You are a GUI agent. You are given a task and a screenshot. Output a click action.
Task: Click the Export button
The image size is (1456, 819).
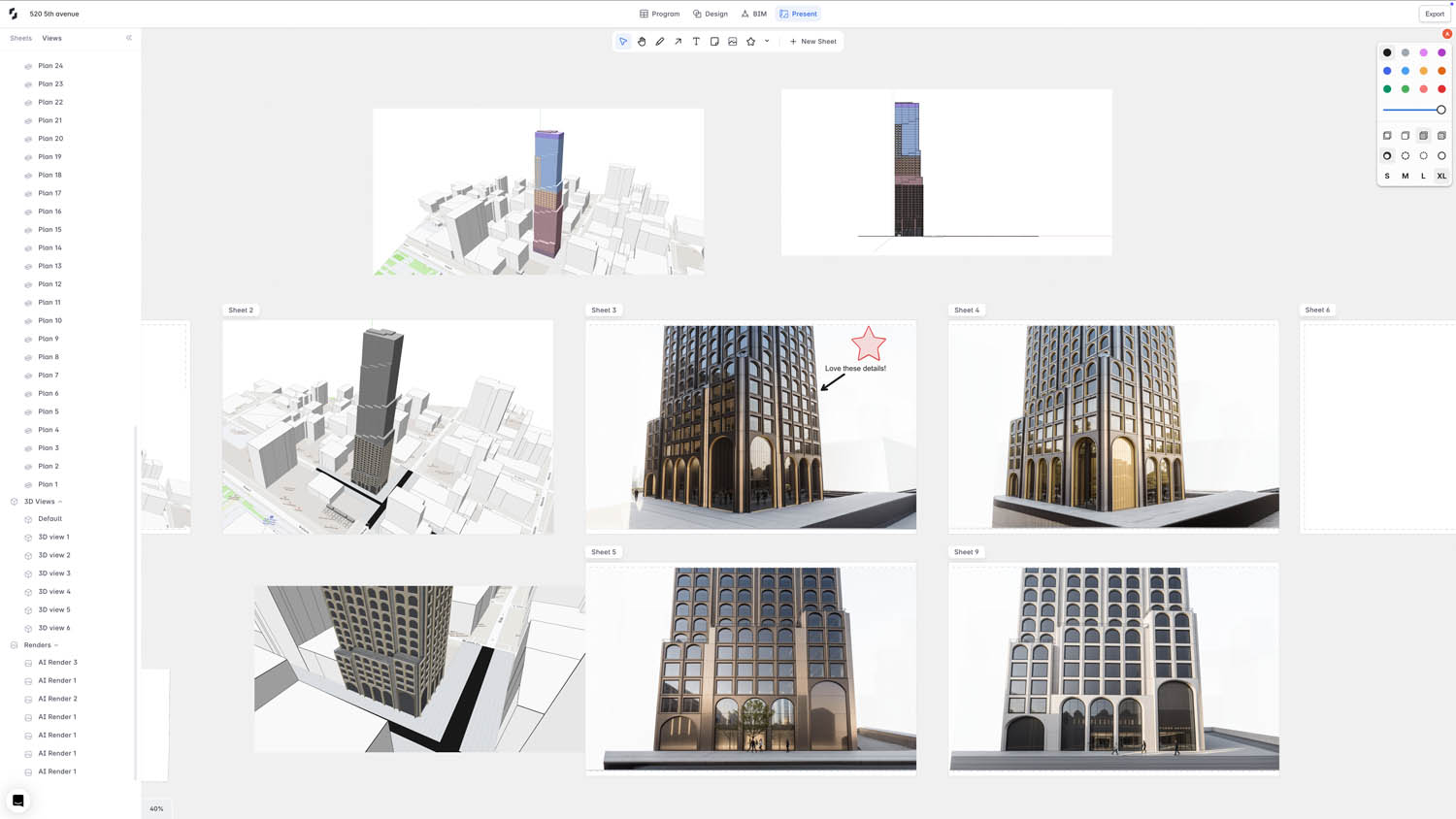click(x=1434, y=14)
